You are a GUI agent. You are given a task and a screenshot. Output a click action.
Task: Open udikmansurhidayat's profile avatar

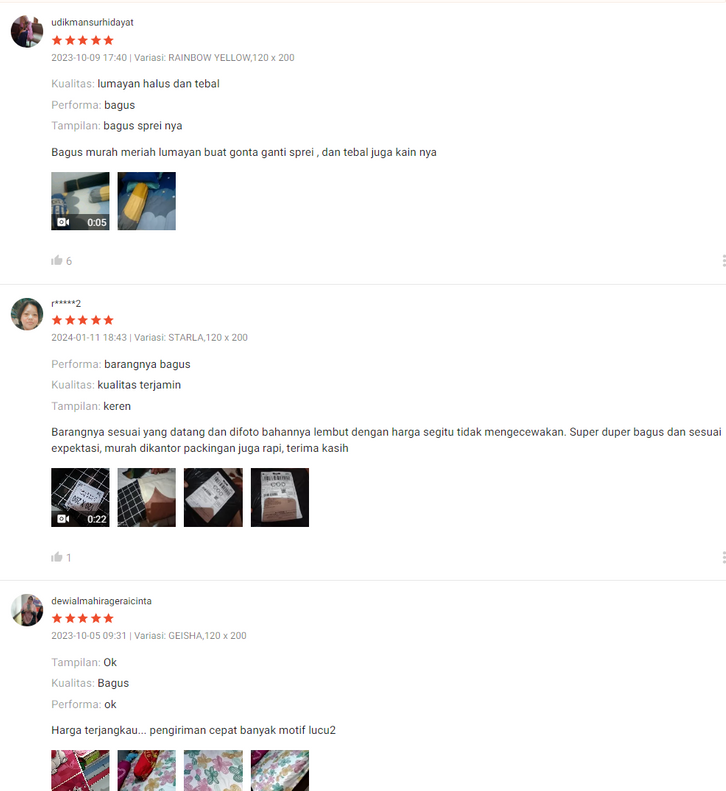pyautogui.click(x=27, y=31)
